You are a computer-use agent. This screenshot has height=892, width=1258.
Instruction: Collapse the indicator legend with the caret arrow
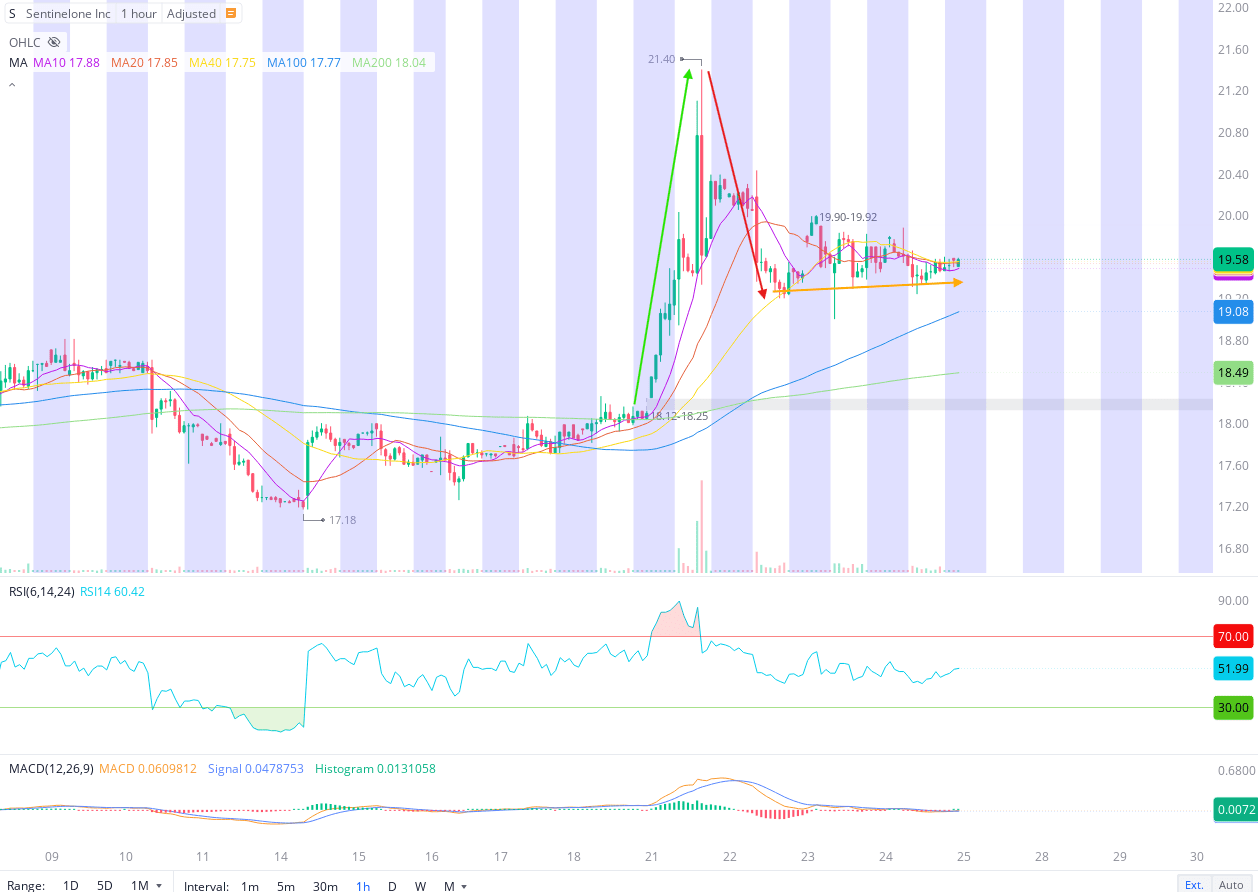click(11, 84)
